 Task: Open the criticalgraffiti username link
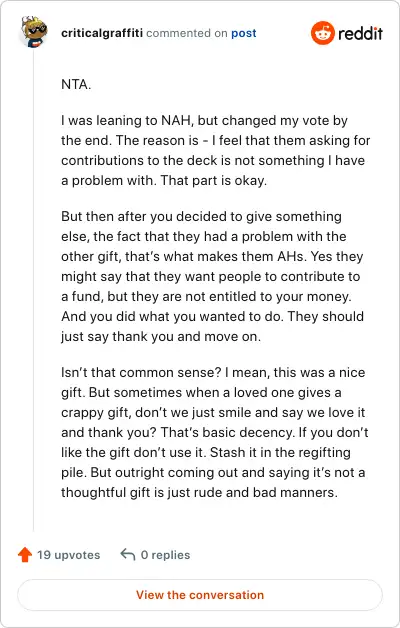point(102,33)
